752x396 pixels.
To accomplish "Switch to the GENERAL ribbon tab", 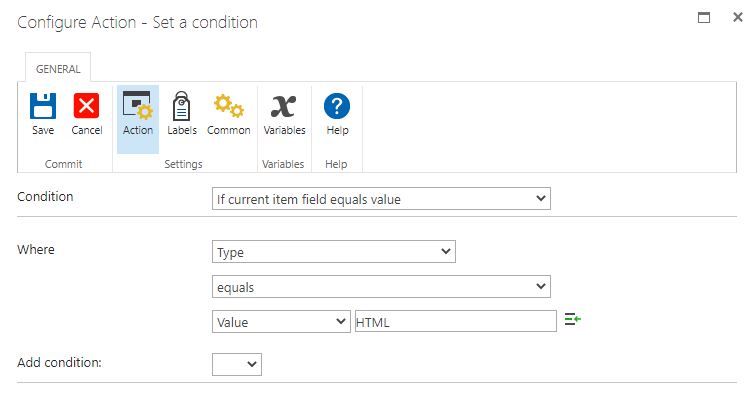I will pos(58,69).
